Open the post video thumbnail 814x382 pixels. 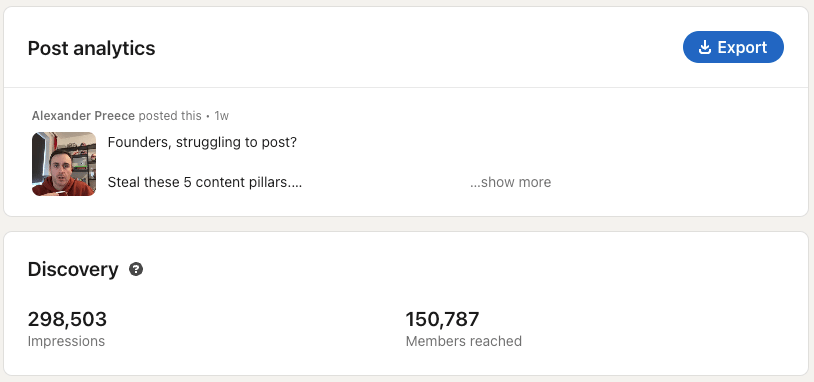tap(64, 163)
